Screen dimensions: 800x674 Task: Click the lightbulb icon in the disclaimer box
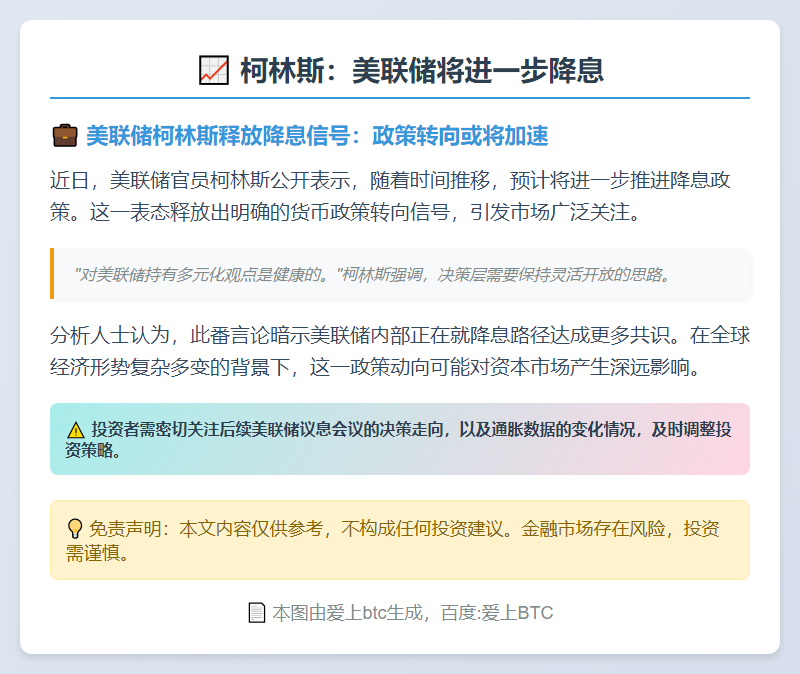point(74,527)
